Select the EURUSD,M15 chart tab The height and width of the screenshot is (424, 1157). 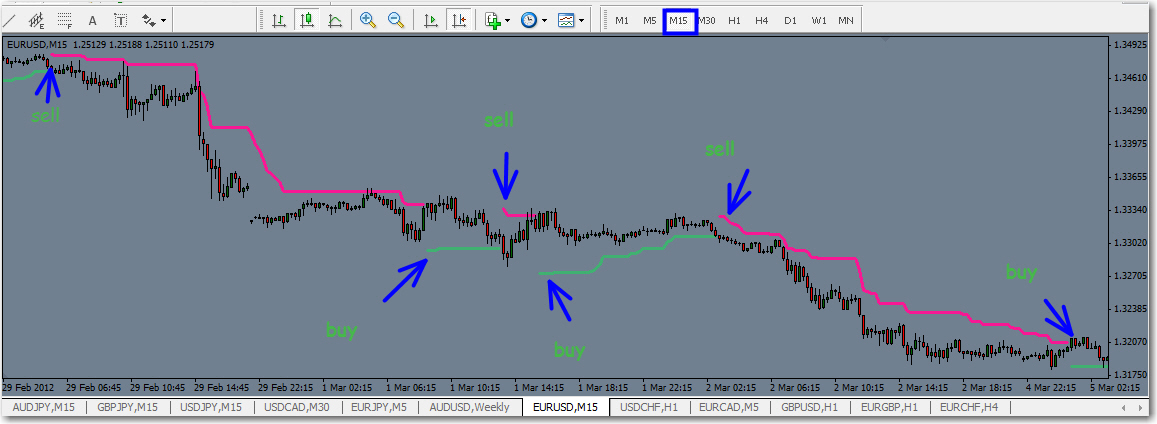[566, 406]
